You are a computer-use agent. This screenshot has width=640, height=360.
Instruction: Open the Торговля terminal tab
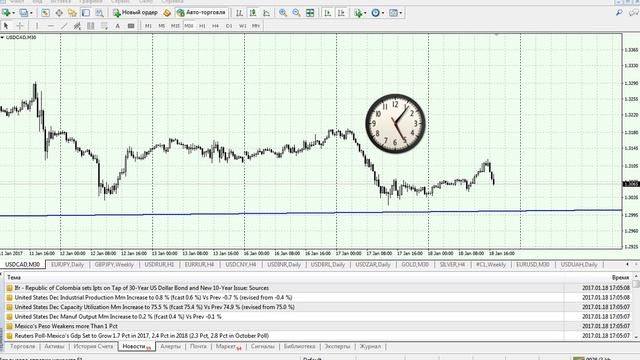click(x=22, y=347)
